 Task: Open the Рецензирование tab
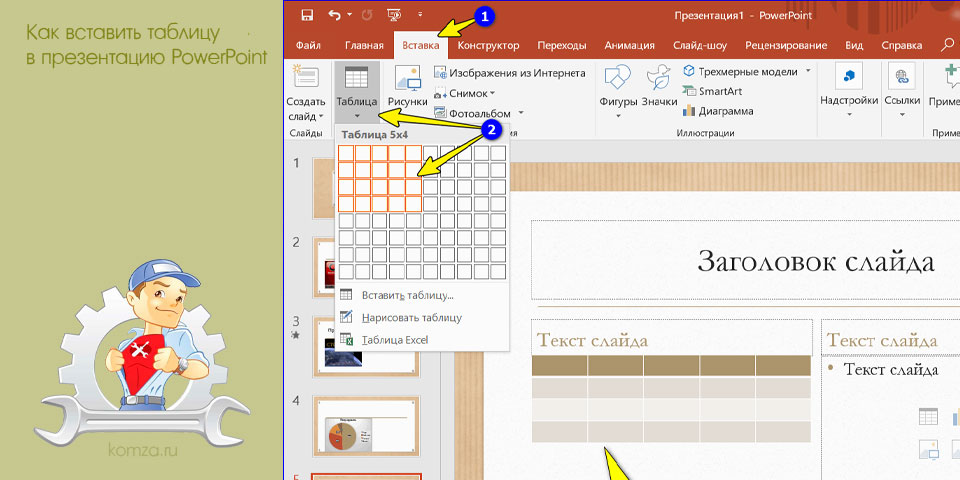[786, 45]
